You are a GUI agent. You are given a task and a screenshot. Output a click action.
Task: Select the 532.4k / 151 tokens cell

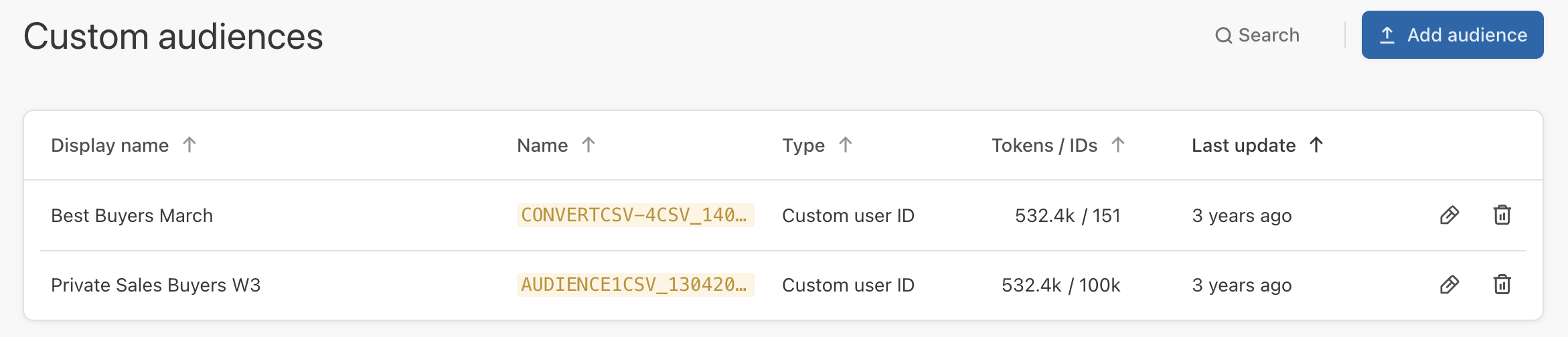click(1067, 216)
